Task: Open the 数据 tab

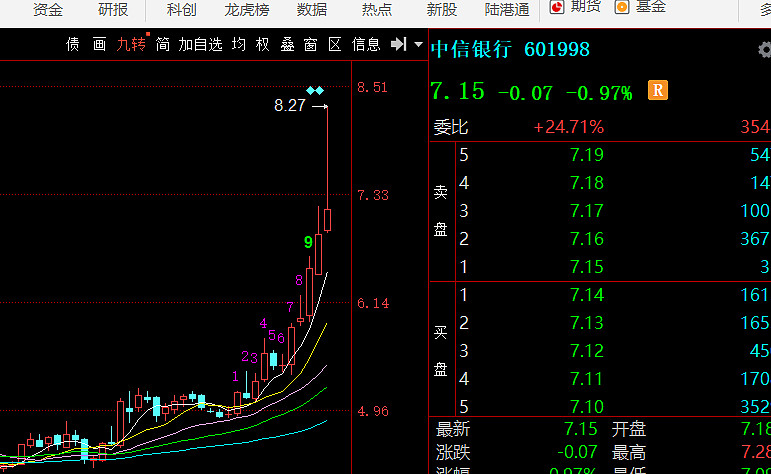Action: pyautogui.click(x=312, y=9)
